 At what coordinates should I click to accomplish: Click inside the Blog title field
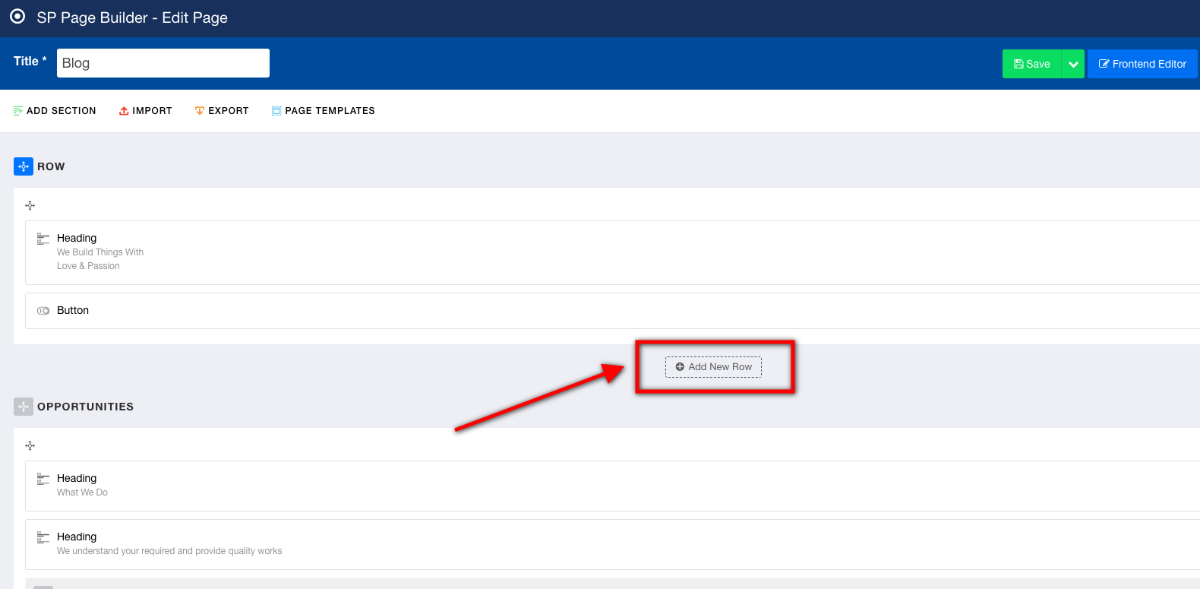[x=163, y=62]
